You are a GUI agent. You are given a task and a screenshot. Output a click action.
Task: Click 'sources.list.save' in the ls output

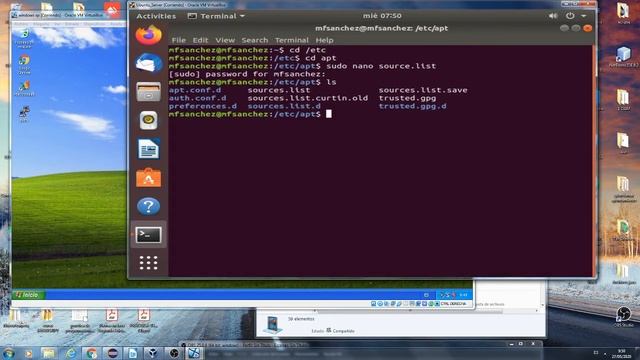(423, 90)
